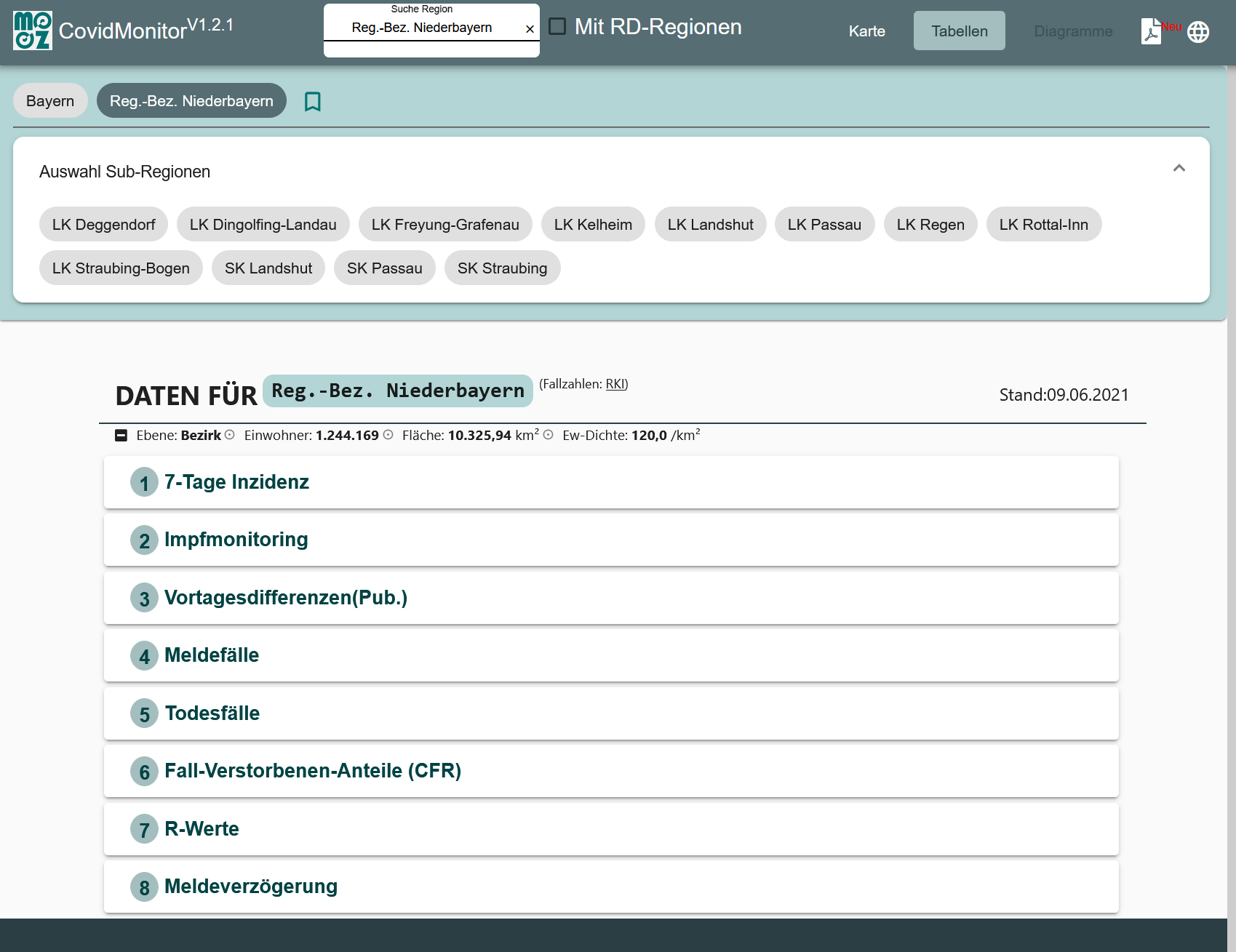Choose LK Dingolfing-Landau sub-region

coord(263,225)
